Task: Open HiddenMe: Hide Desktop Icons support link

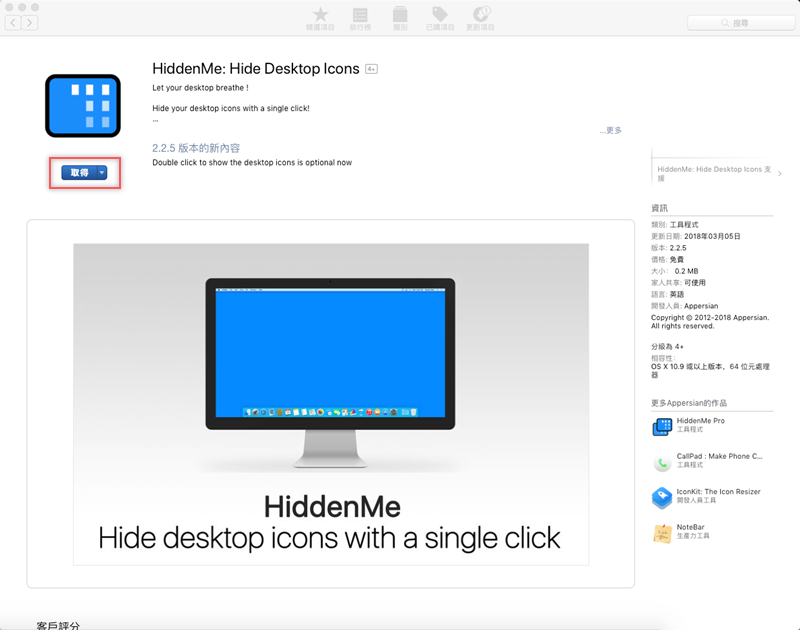Action: [714, 173]
